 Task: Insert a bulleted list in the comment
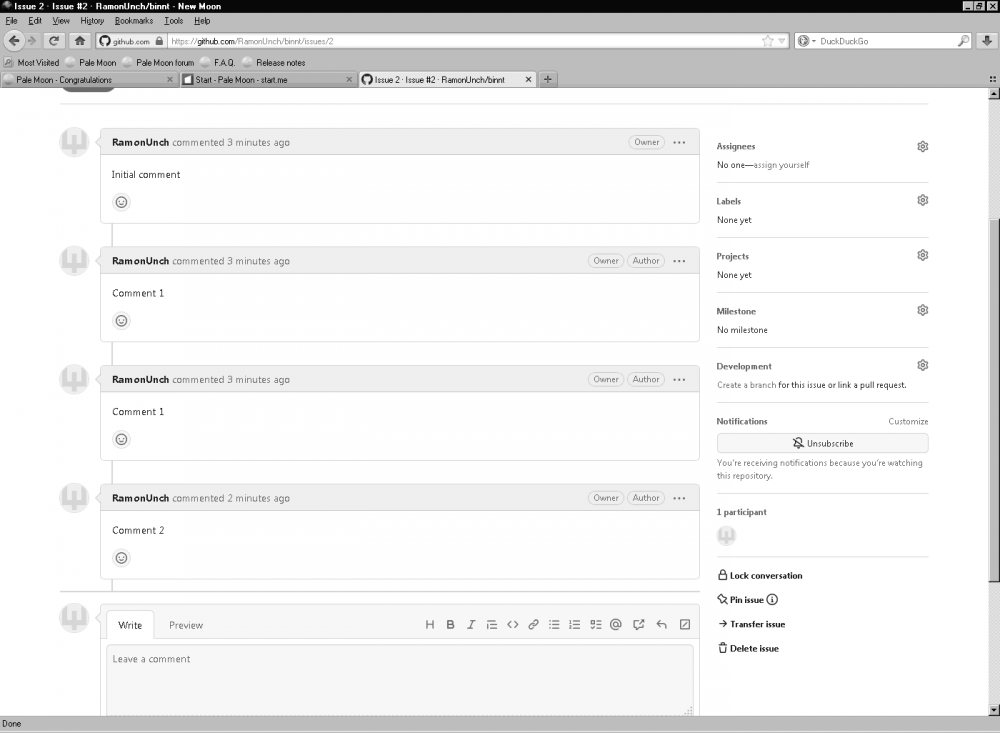pos(554,625)
